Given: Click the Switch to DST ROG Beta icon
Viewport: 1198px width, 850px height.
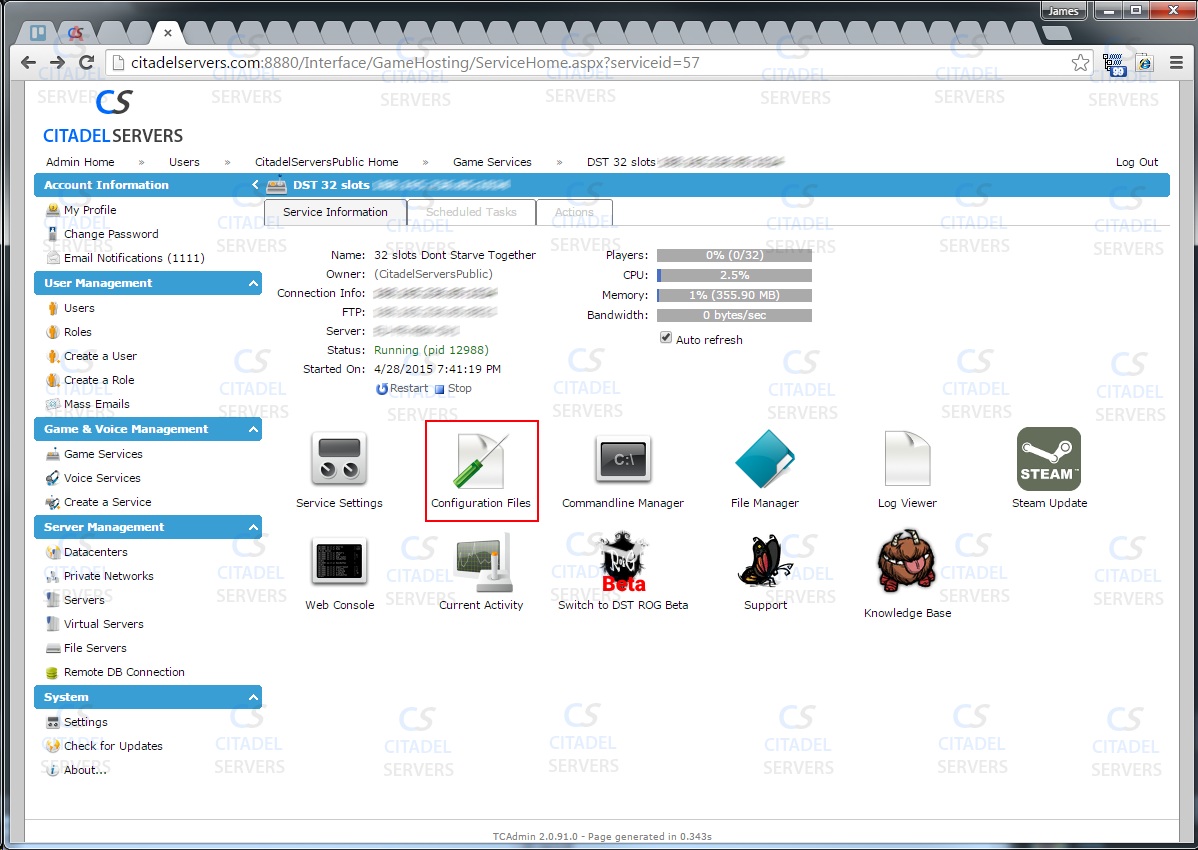Looking at the screenshot, I should pos(623,563).
